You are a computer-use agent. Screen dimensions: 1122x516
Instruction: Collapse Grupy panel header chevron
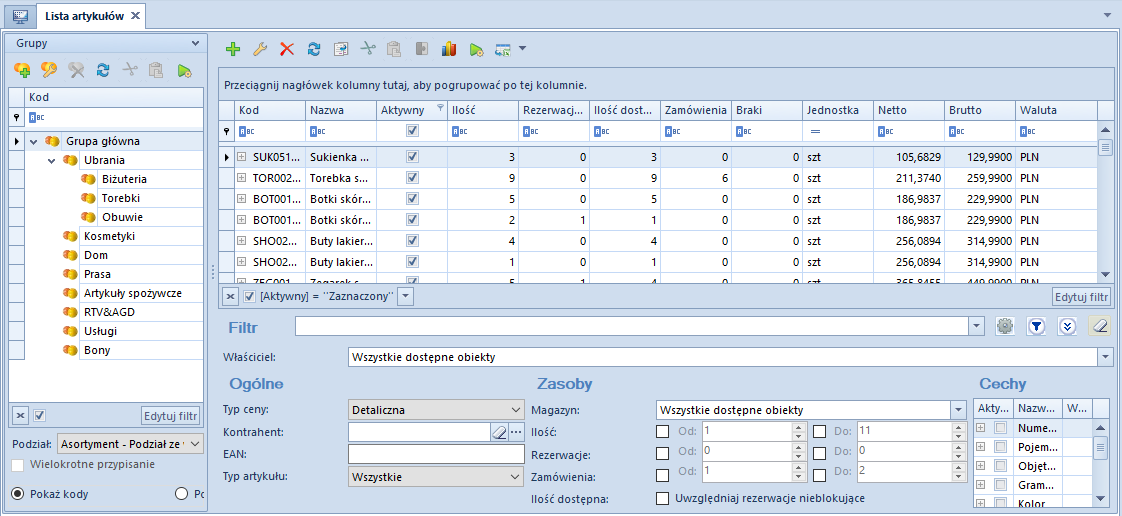pyautogui.click(x=195, y=44)
